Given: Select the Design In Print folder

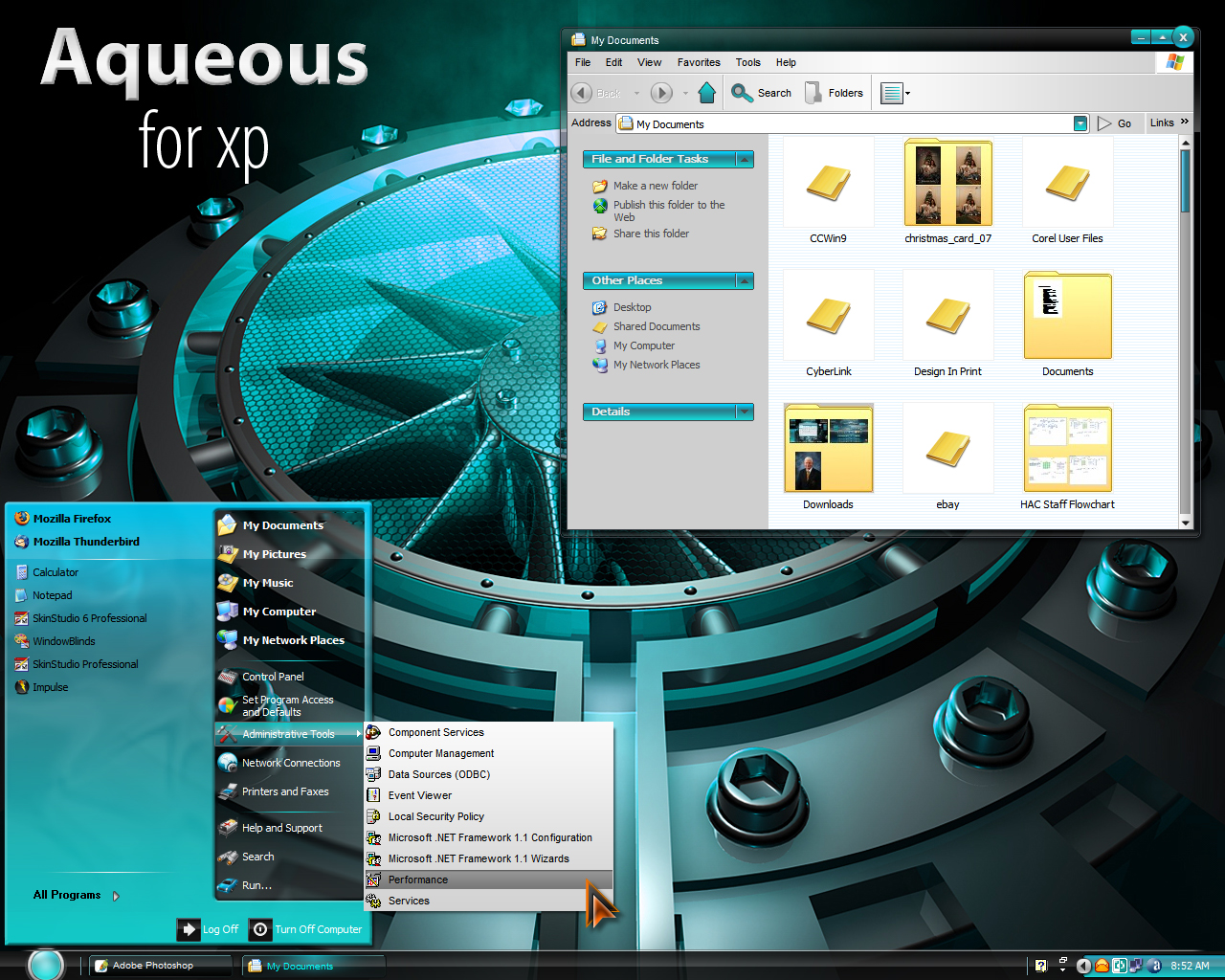Looking at the screenshot, I should [x=947, y=315].
